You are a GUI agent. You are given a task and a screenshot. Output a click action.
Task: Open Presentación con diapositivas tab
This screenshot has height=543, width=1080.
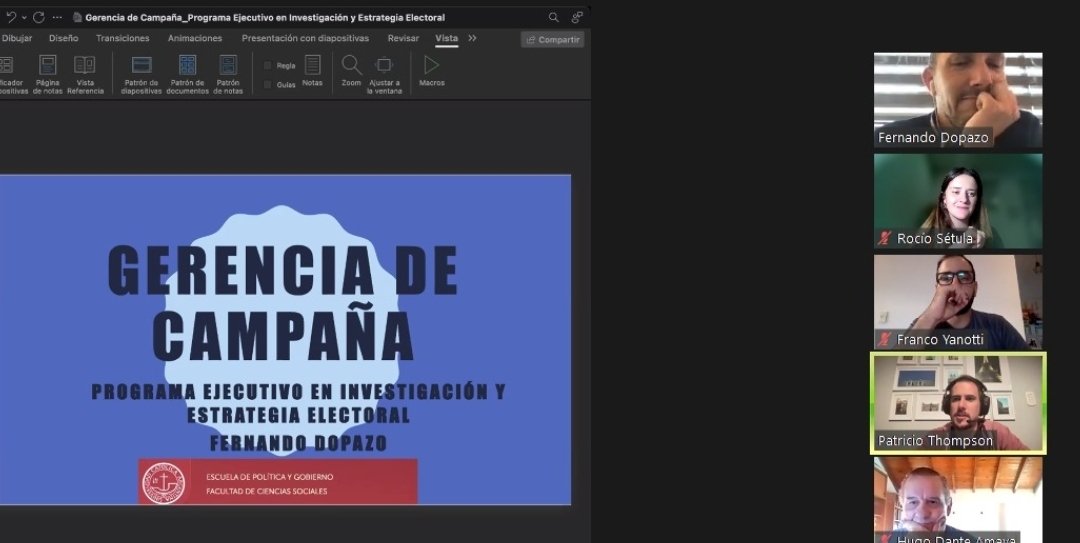tap(305, 38)
